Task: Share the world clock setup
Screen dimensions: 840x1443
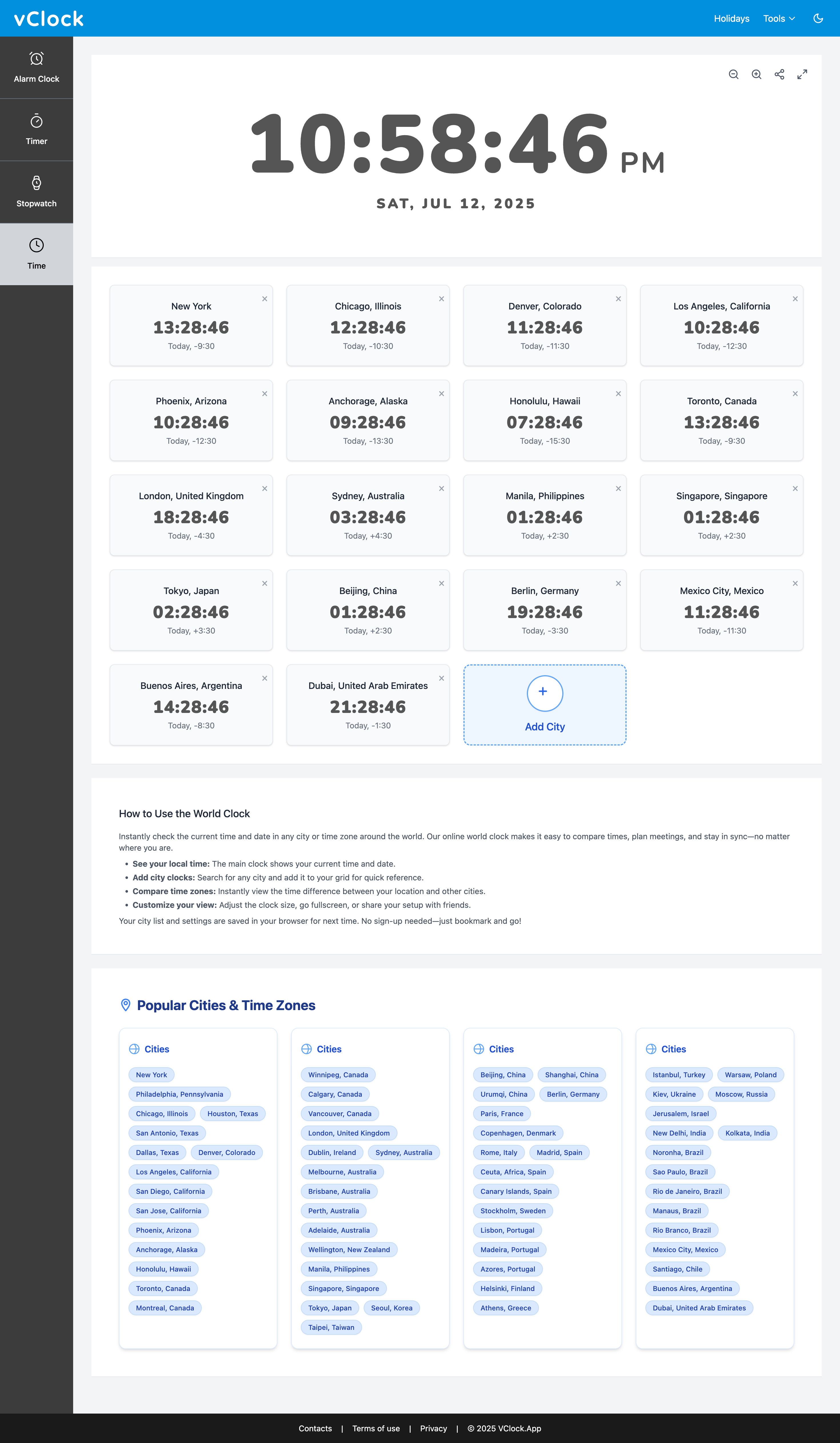Action: (779, 75)
